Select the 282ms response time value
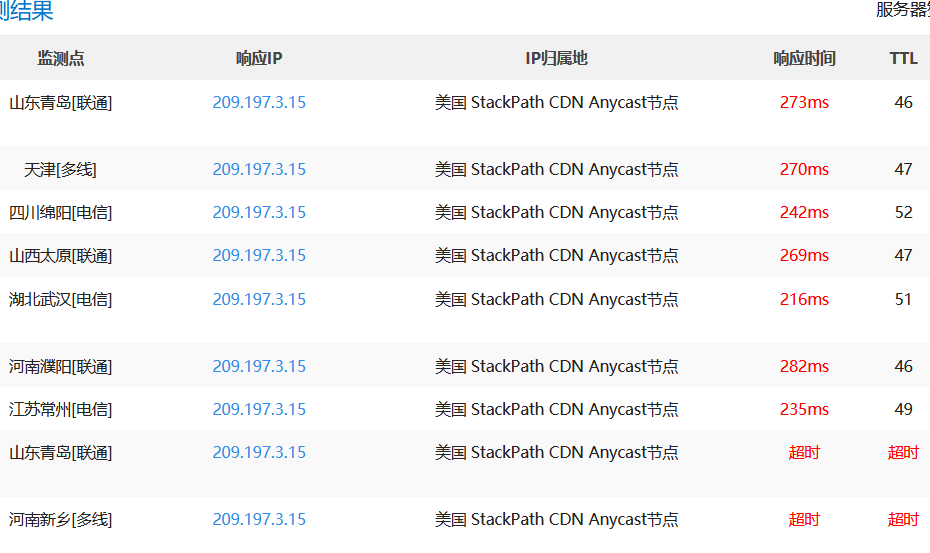This screenshot has width=930, height=553. pos(804,366)
